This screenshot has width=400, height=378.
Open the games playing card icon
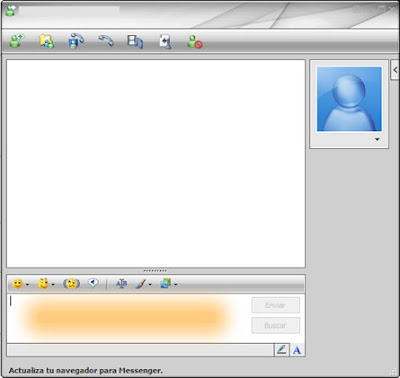165,42
